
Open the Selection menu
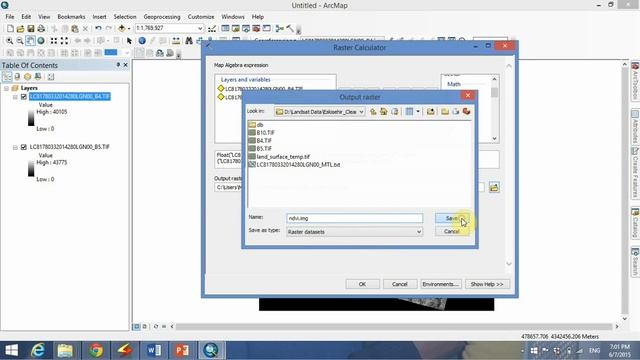pos(125,17)
